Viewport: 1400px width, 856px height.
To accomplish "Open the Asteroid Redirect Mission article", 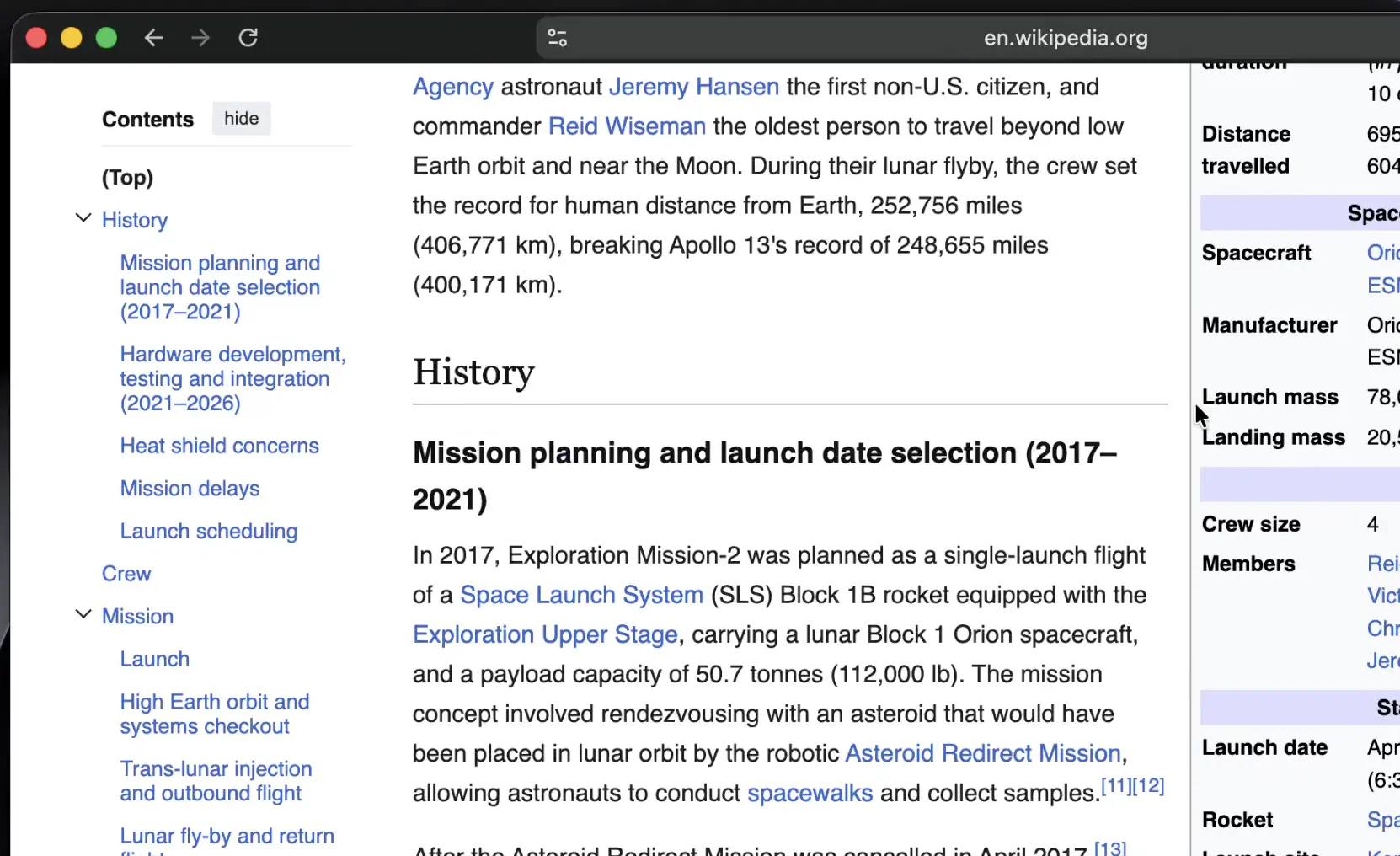I will coord(983,753).
